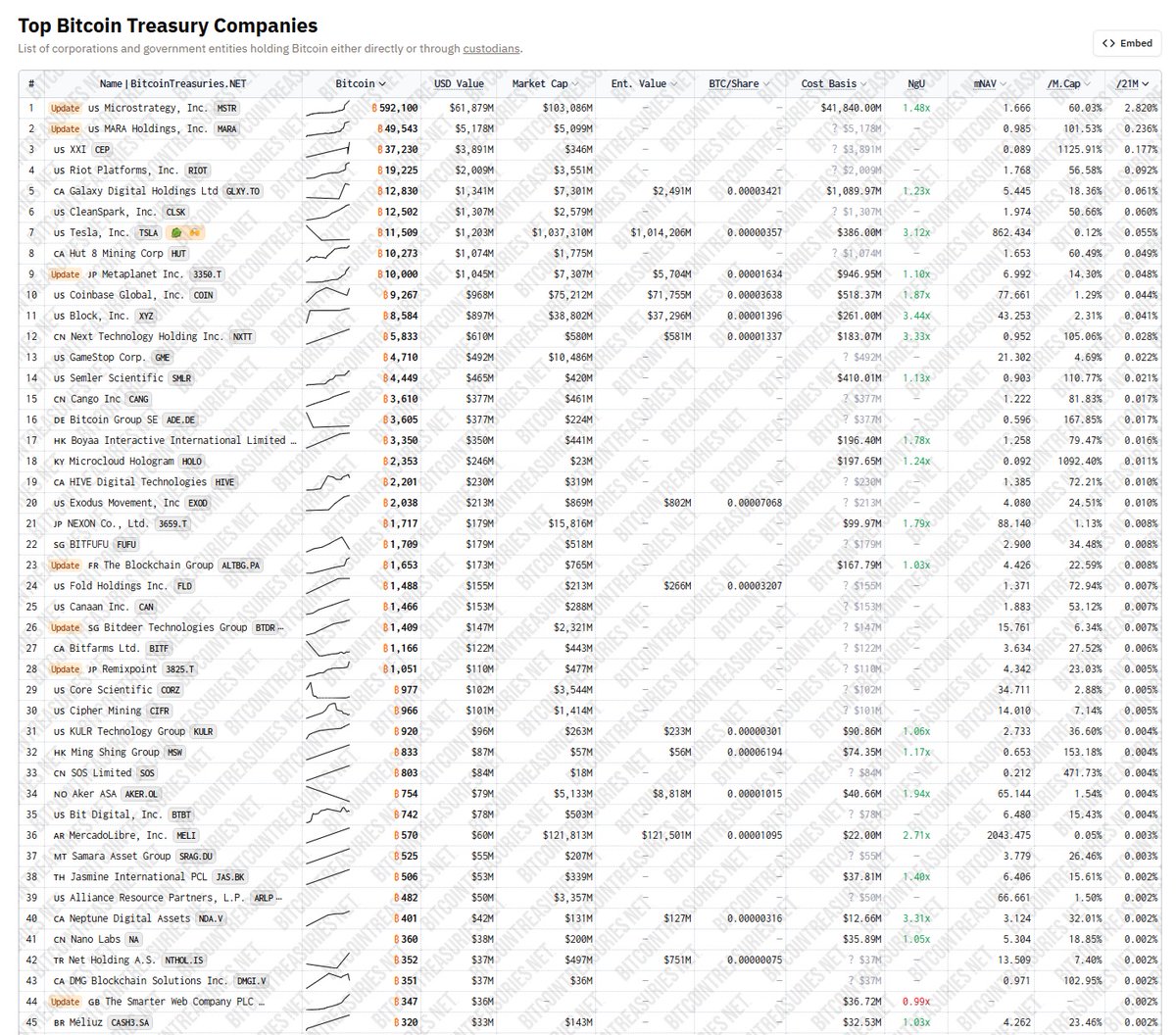Click The Smarter Web Company 0.99x NgU
Image resolution: width=1176 pixels, height=1035 pixels.
916,1002
